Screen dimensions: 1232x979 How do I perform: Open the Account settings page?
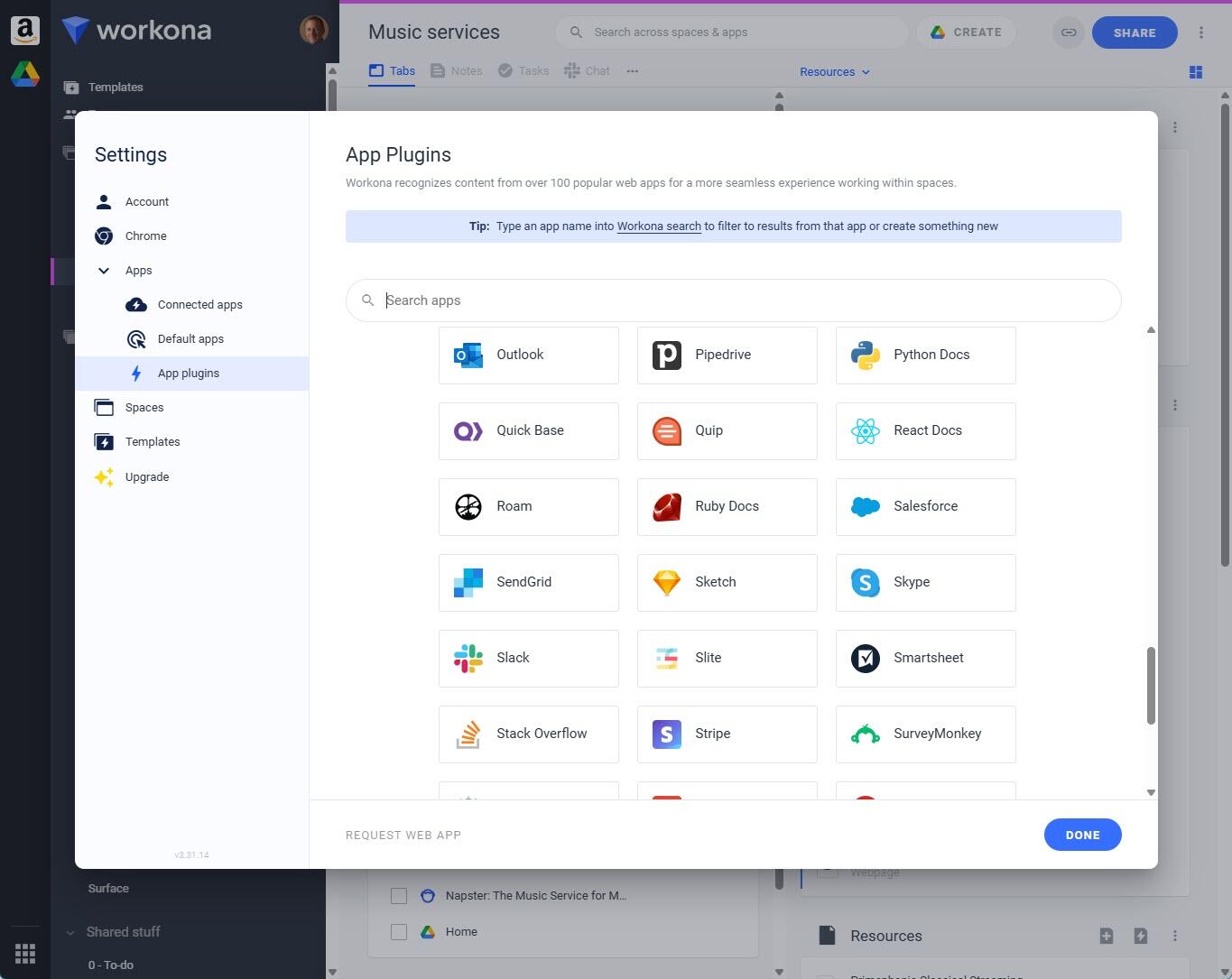point(146,202)
